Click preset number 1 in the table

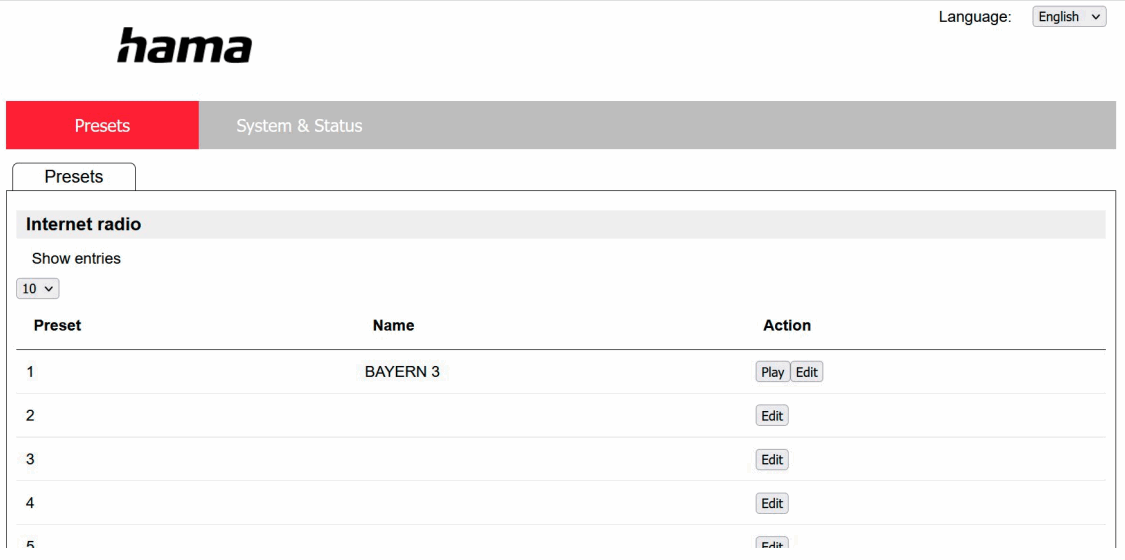coord(30,372)
